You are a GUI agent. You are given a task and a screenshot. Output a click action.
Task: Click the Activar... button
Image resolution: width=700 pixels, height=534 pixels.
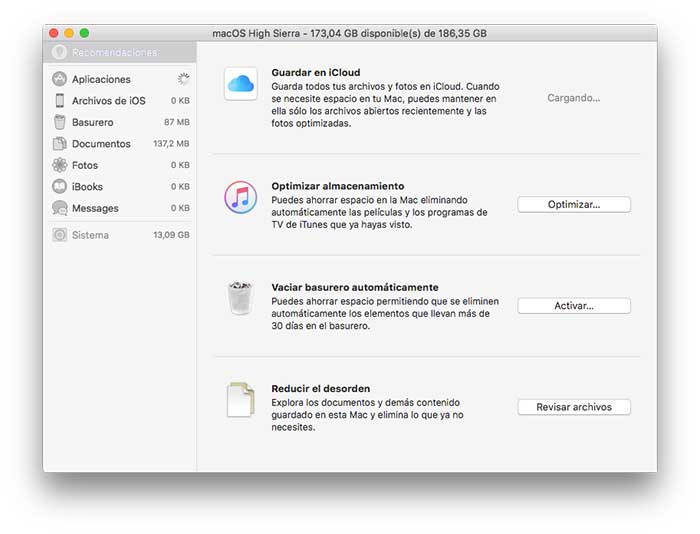(574, 306)
